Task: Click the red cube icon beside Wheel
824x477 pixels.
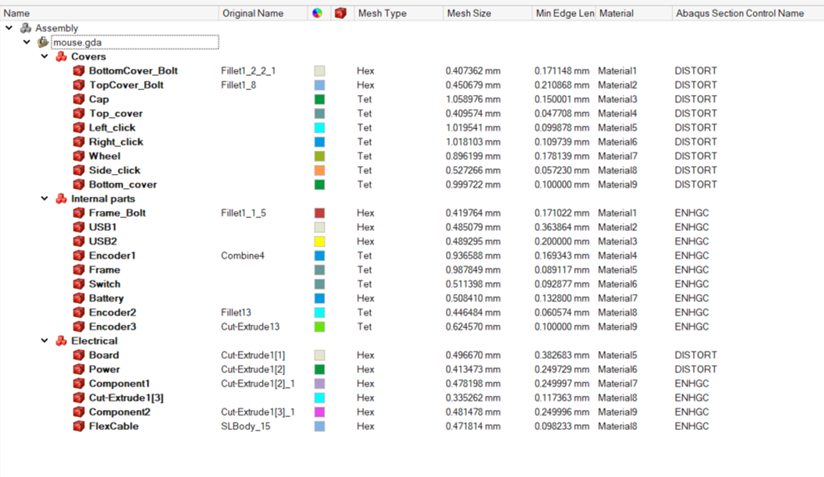Action: coord(78,156)
